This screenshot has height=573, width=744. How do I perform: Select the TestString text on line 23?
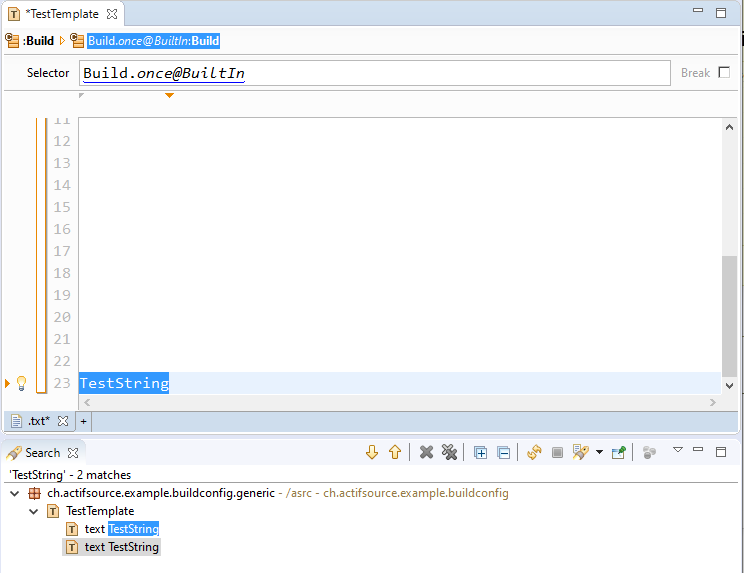click(x=124, y=383)
